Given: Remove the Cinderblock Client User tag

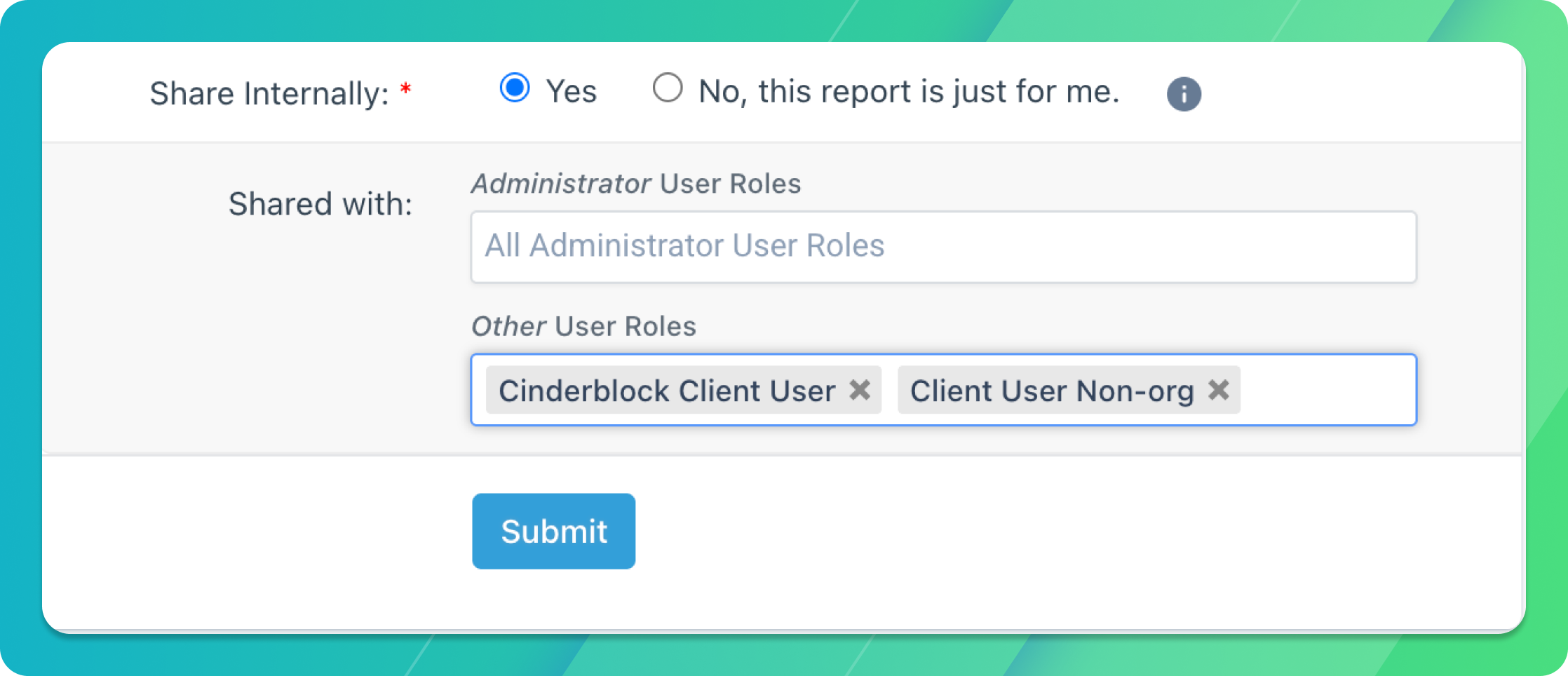Looking at the screenshot, I should point(860,390).
